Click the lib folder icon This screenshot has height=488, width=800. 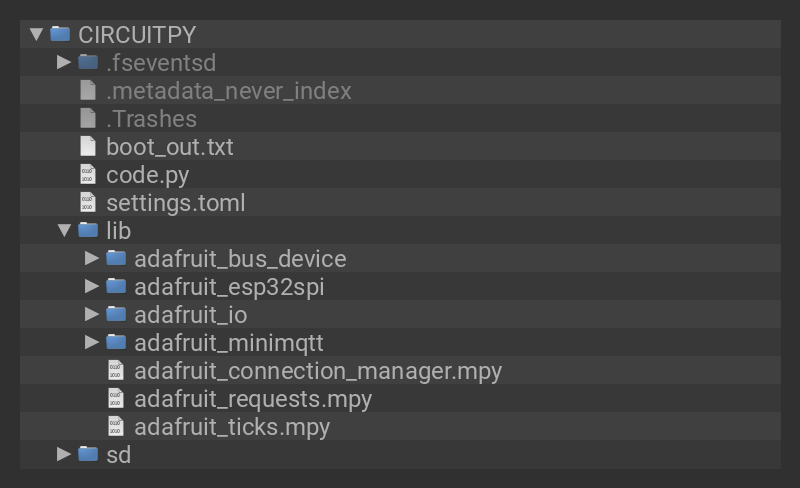[88, 230]
